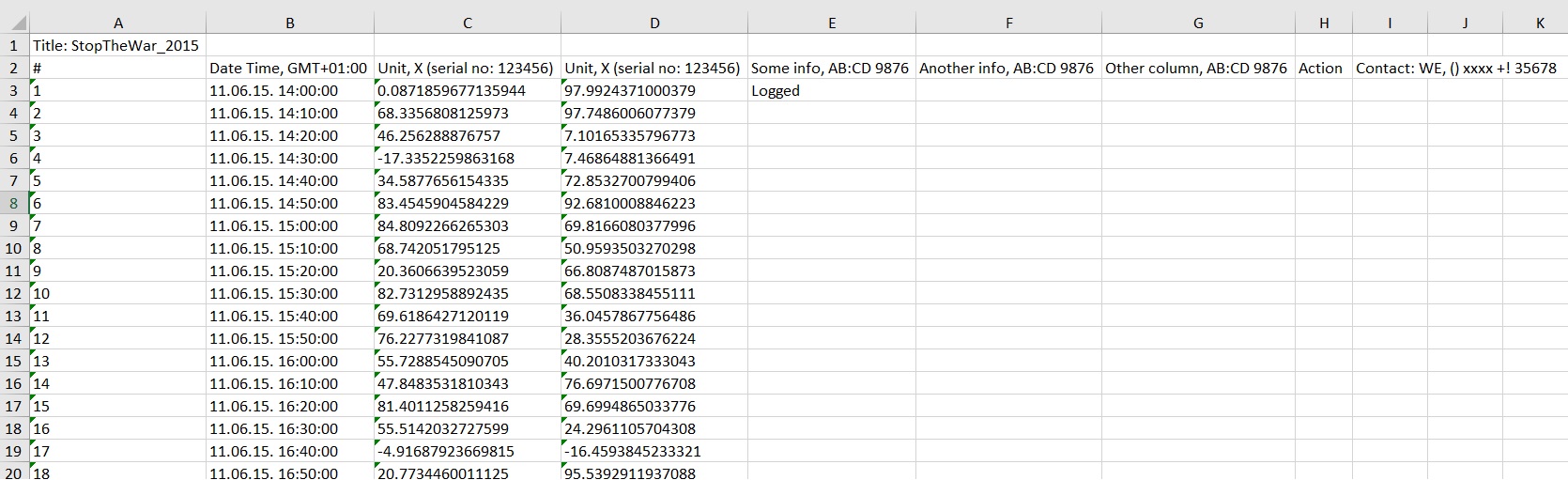Select the 'Date Time, GMT+01:00' header cell
The height and width of the screenshot is (480, 1568).
click(x=289, y=68)
